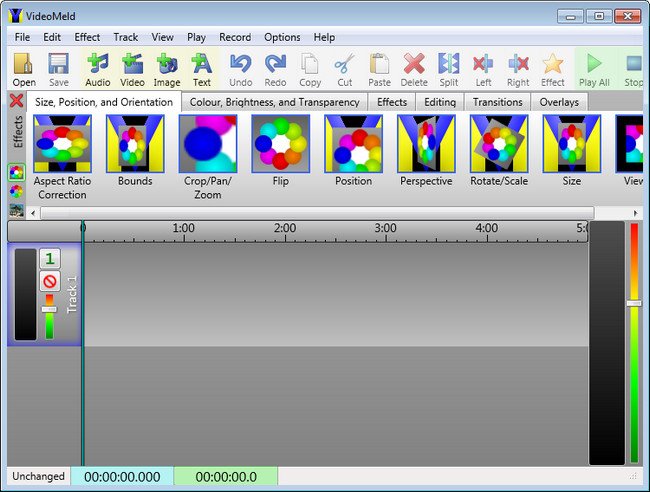Image resolution: width=650 pixels, height=492 pixels.
Task: Click the Copy toolbar icon
Action: pyautogui.click(x=310, y=70)
